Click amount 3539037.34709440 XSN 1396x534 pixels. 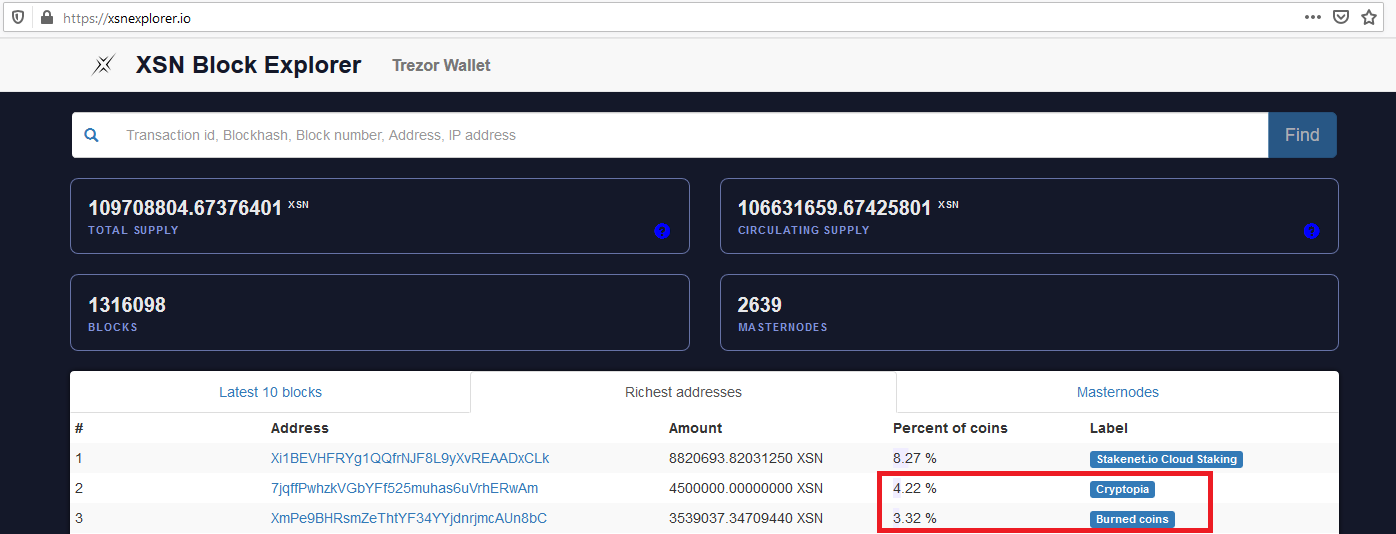click(746, 518)
